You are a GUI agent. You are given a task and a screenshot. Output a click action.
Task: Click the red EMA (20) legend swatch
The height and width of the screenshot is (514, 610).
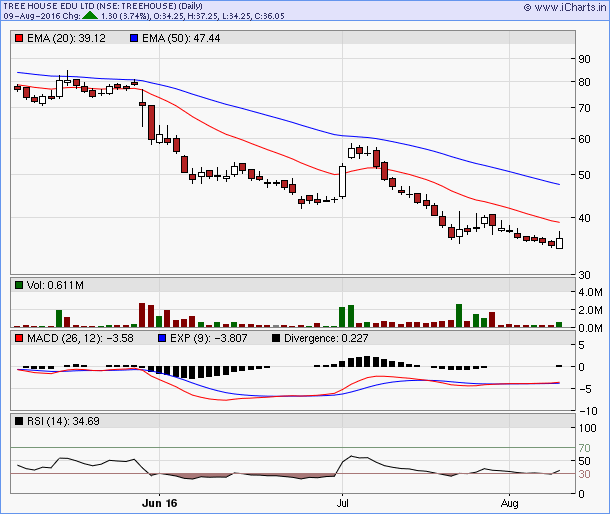(19, 38)
